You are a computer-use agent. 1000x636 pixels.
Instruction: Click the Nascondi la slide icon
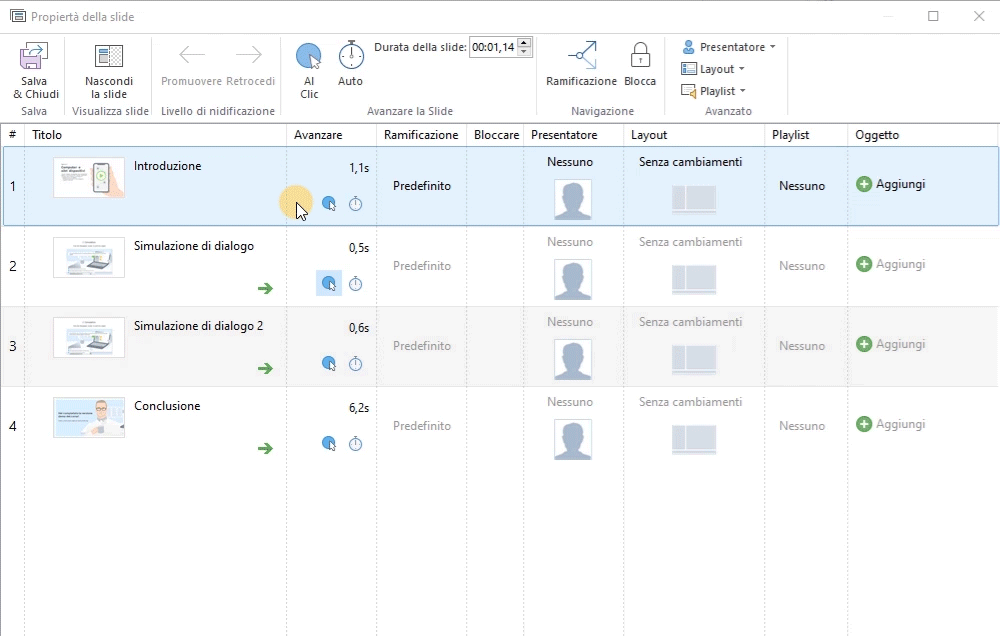[x=108, y=57]
